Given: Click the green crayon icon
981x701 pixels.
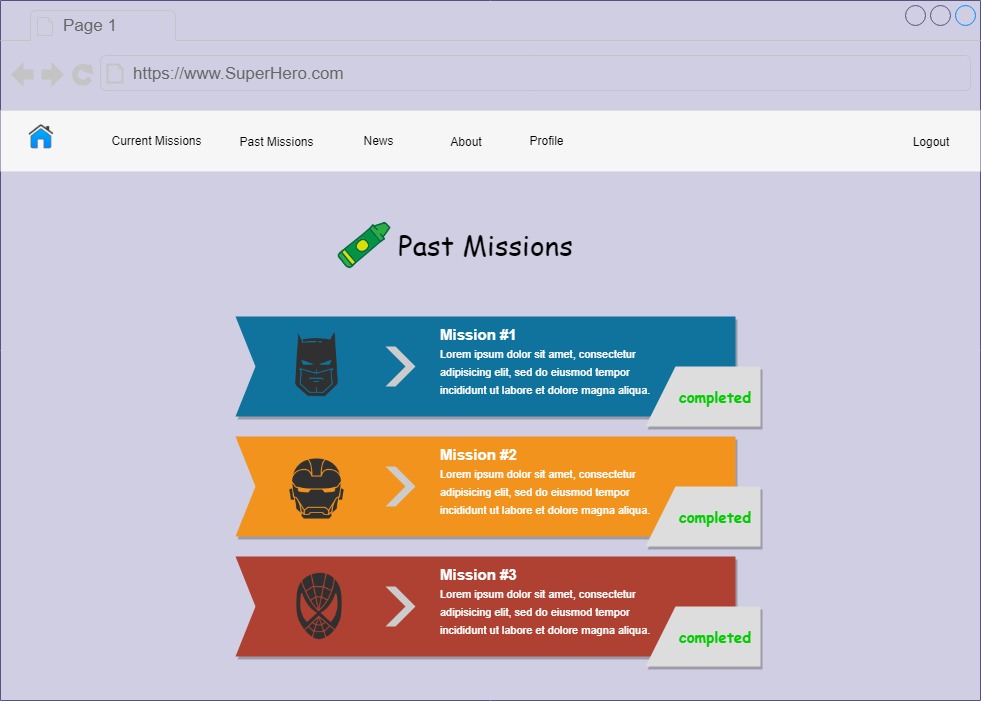Looking at the screenshot, I should [x=363, y=245].
